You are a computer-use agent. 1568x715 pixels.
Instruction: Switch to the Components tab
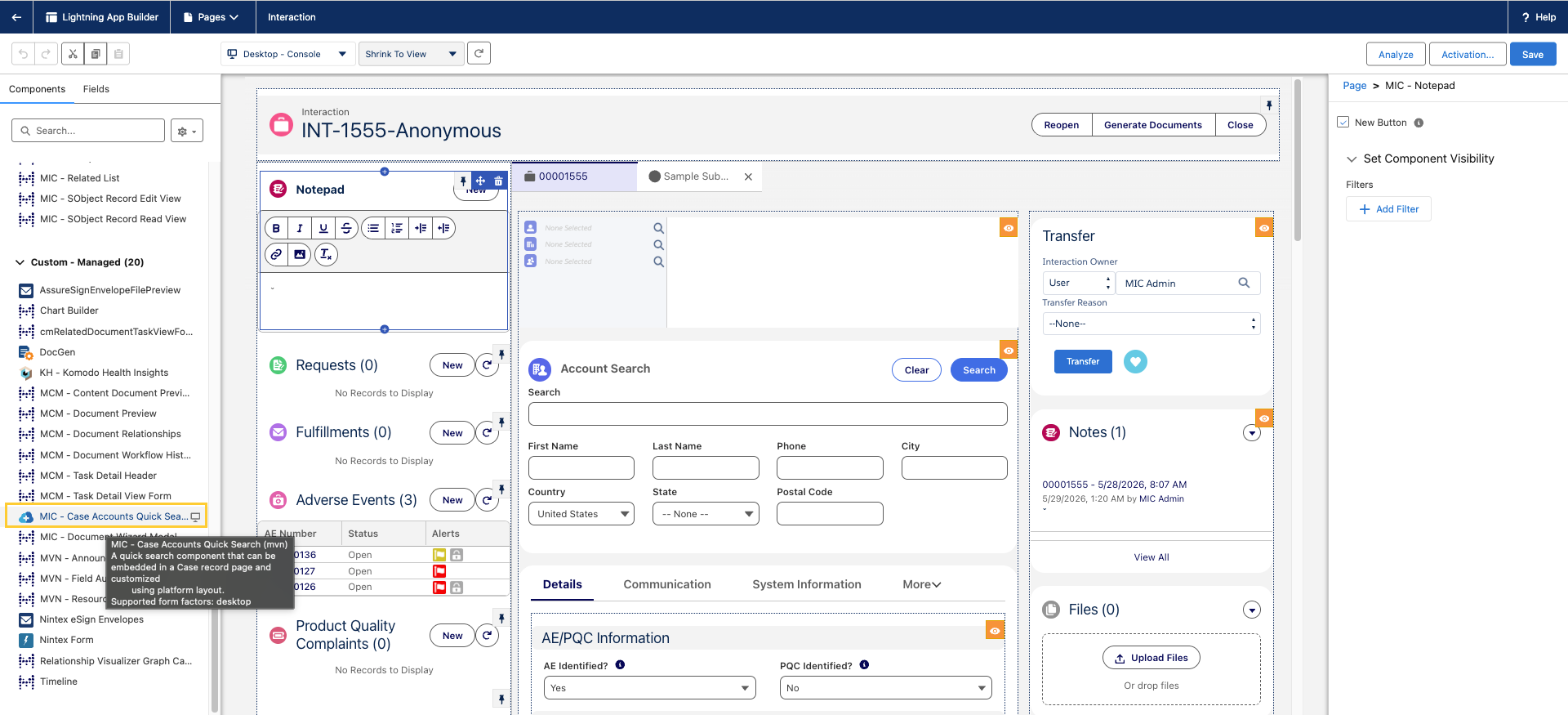click(x=37, y=89)
